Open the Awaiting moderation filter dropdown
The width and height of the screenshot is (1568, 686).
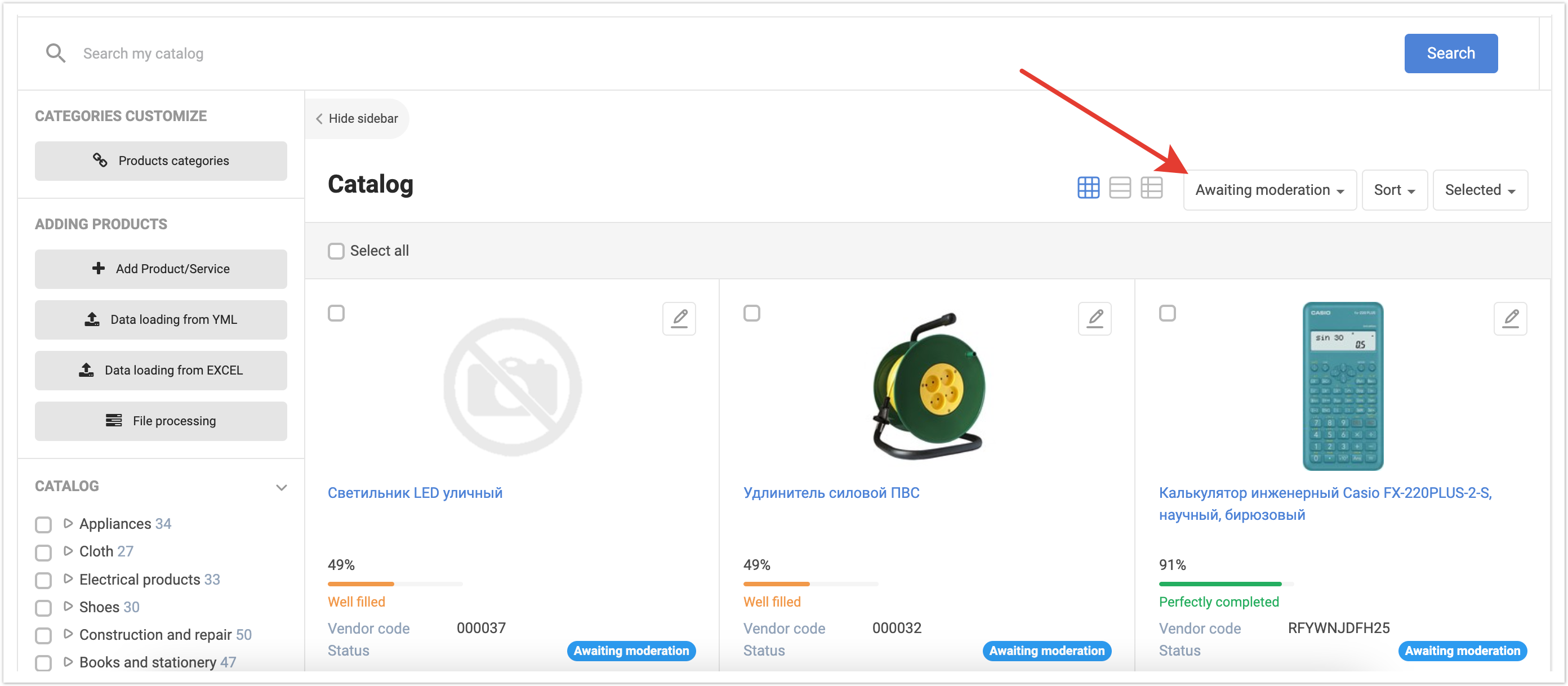1269,190
